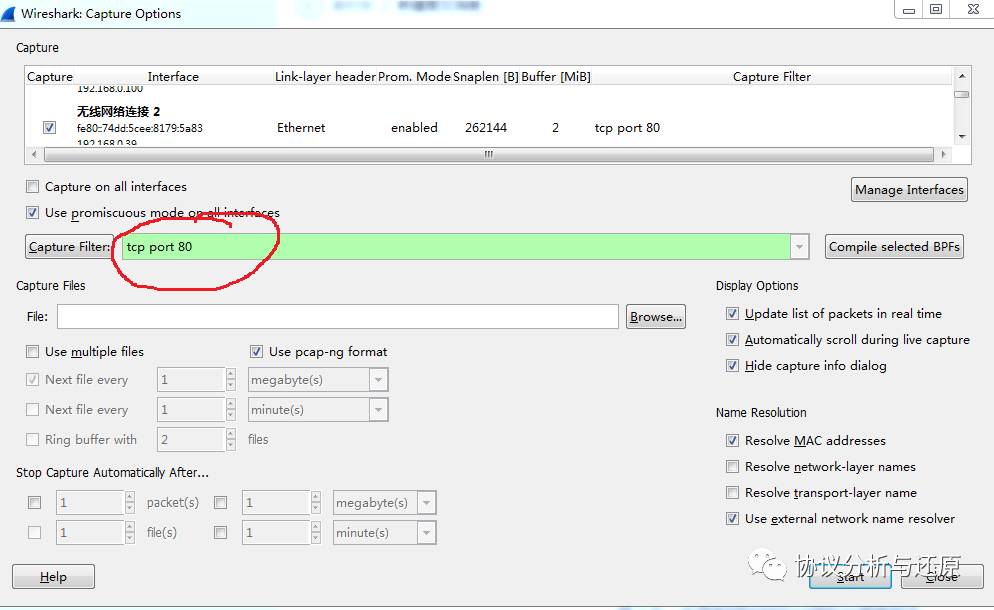Toggle first Next file every (megabytes) checkbox
The height and width of the screenshot is (610, 994).
point(32,379)
